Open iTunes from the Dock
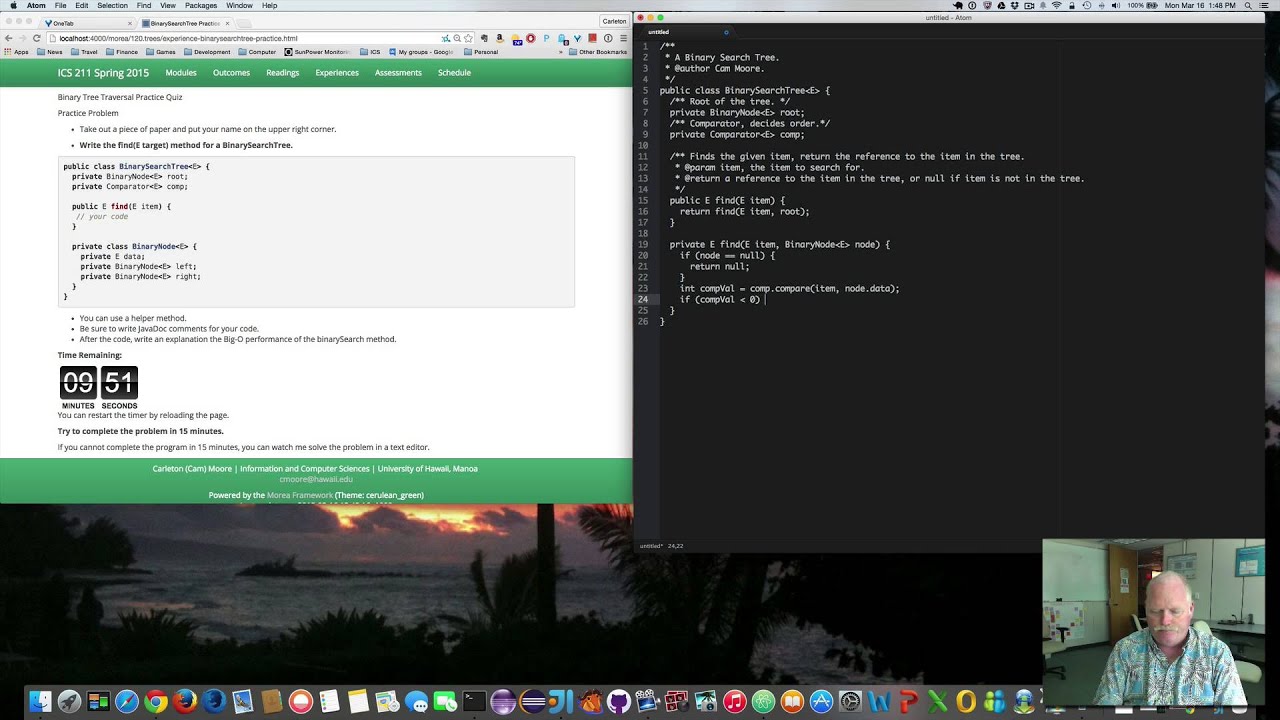The width and height of the screenshot is (1280, 720). pos(734,702)
